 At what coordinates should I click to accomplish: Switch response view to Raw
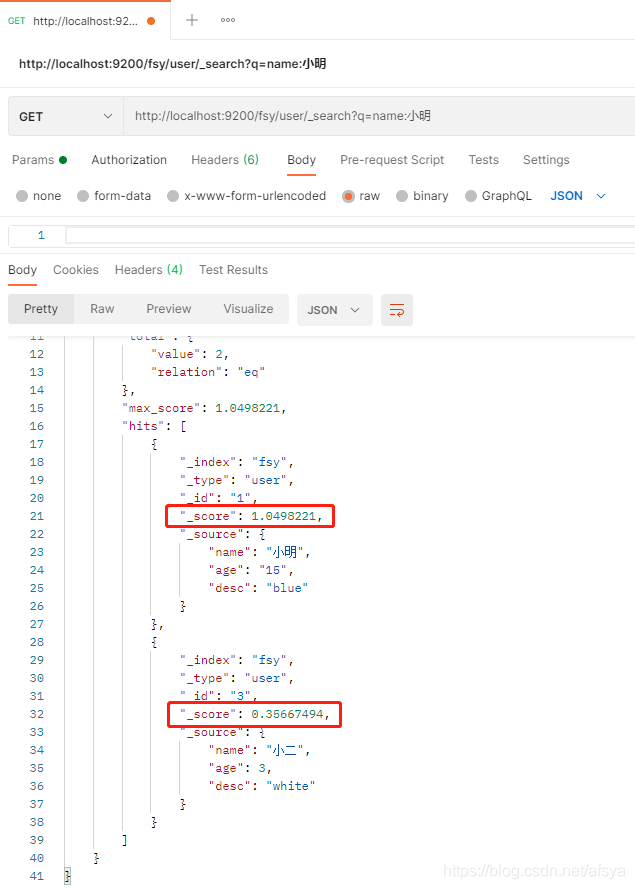pos(102,309)
